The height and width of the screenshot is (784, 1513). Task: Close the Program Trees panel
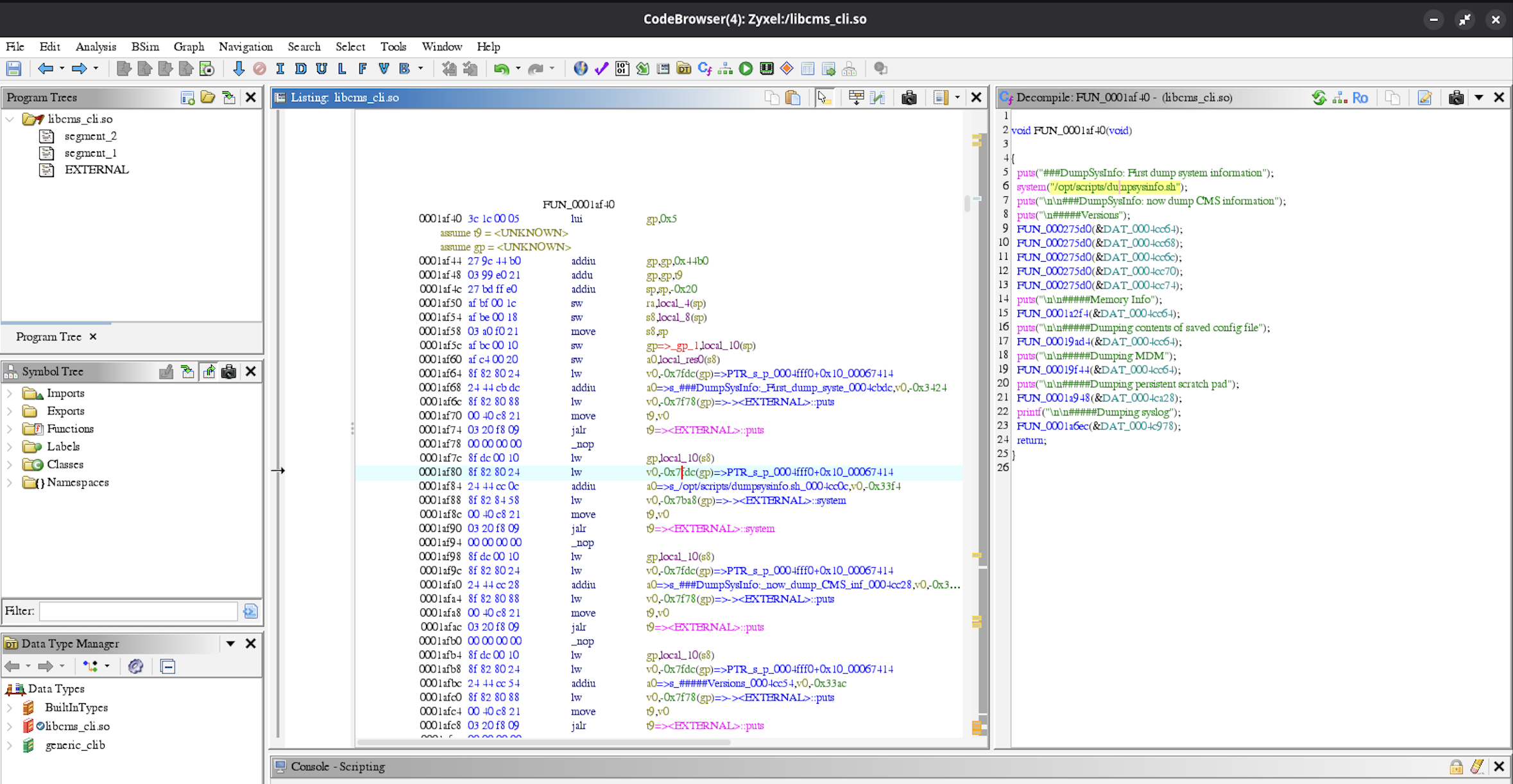point(251,98)
